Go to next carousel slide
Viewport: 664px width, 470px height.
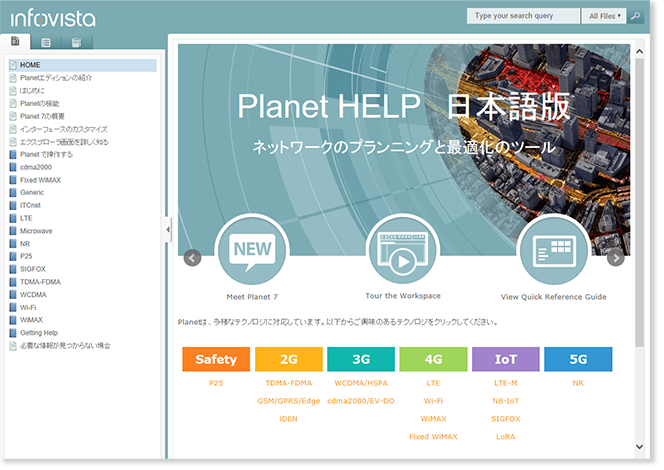(x=616, y=258)
